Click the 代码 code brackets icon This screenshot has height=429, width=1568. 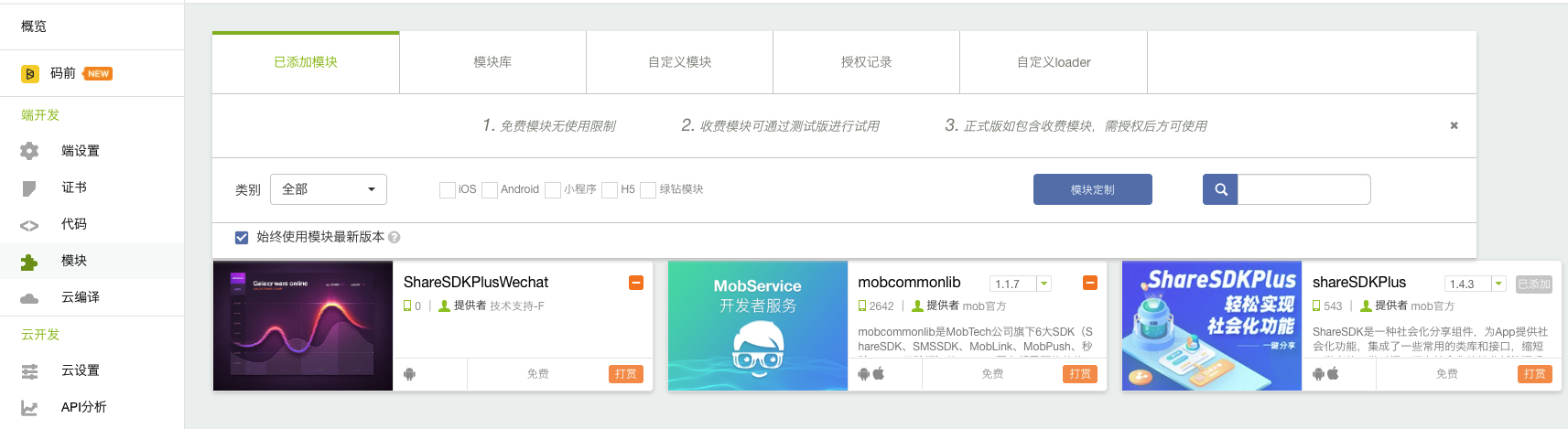pyautogui.click(x=29, y=225)
